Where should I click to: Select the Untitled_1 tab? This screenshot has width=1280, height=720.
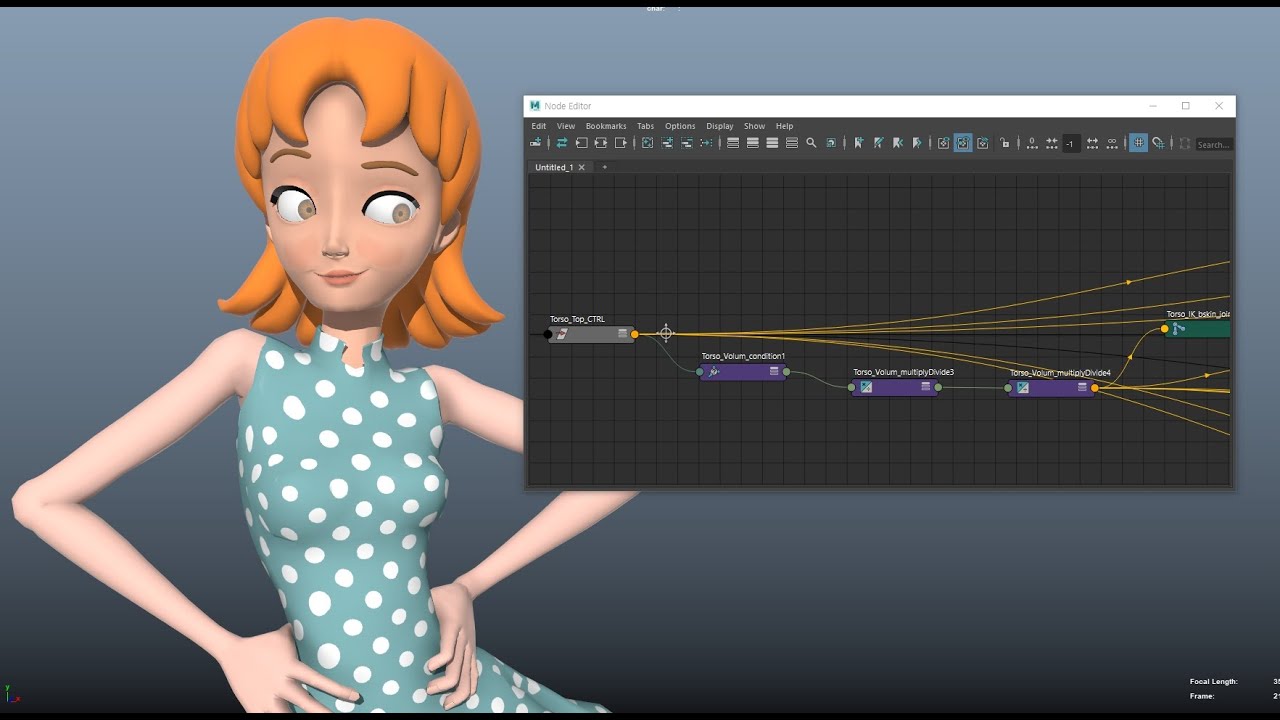click(554, 167)
